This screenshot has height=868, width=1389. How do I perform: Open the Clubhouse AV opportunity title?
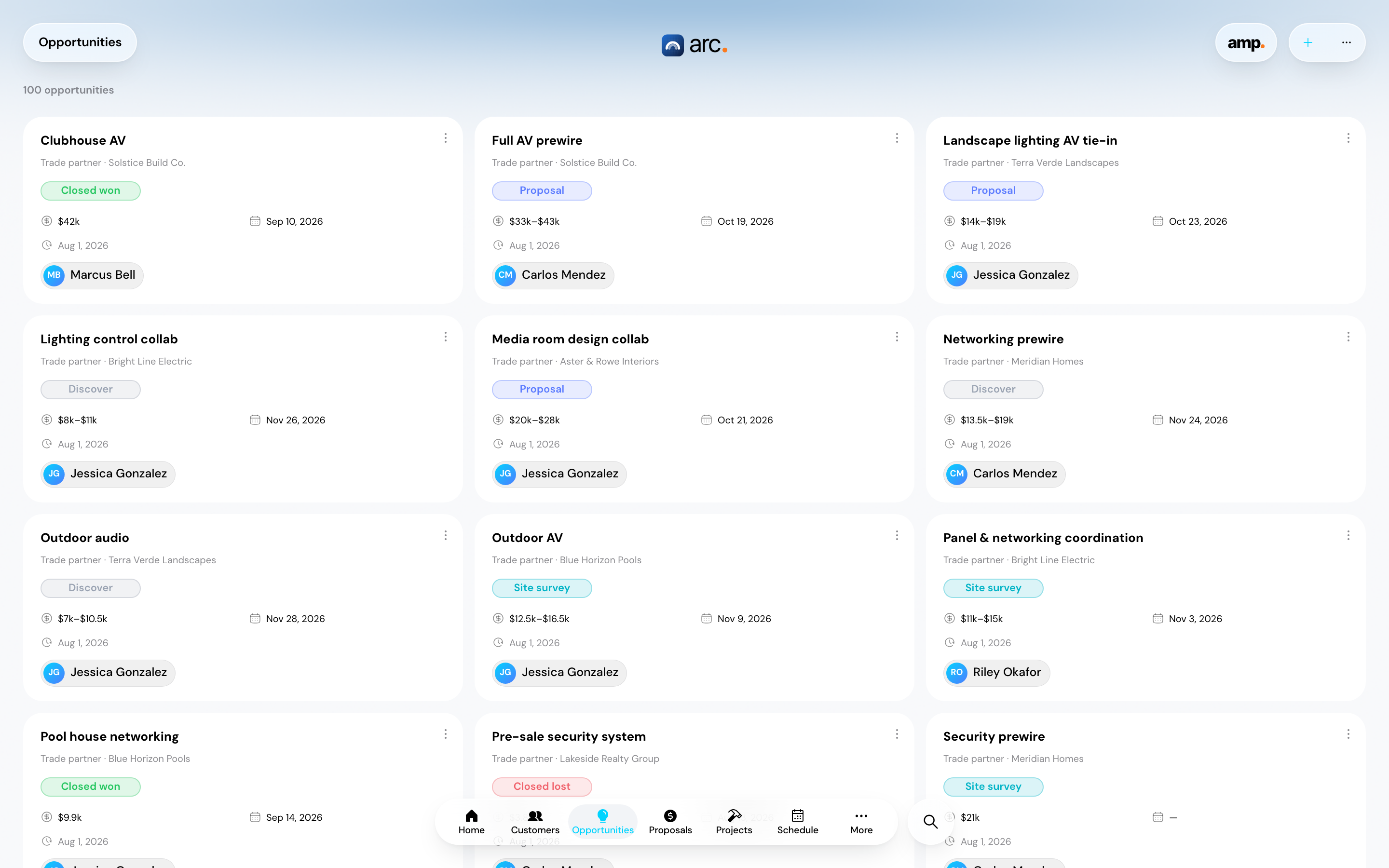click(83, 141)
